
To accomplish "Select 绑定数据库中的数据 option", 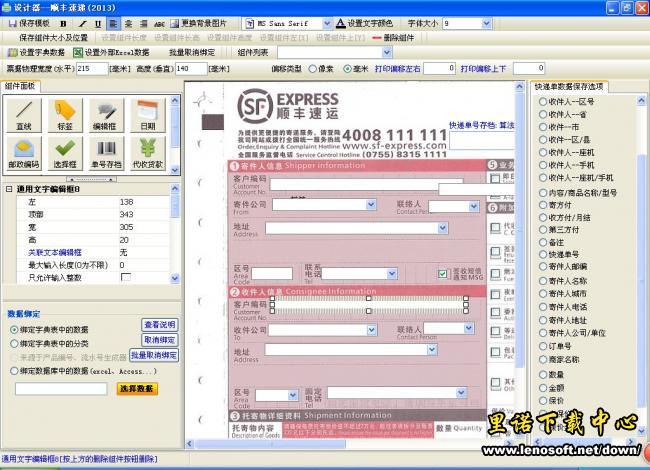I will pos(14,371).
